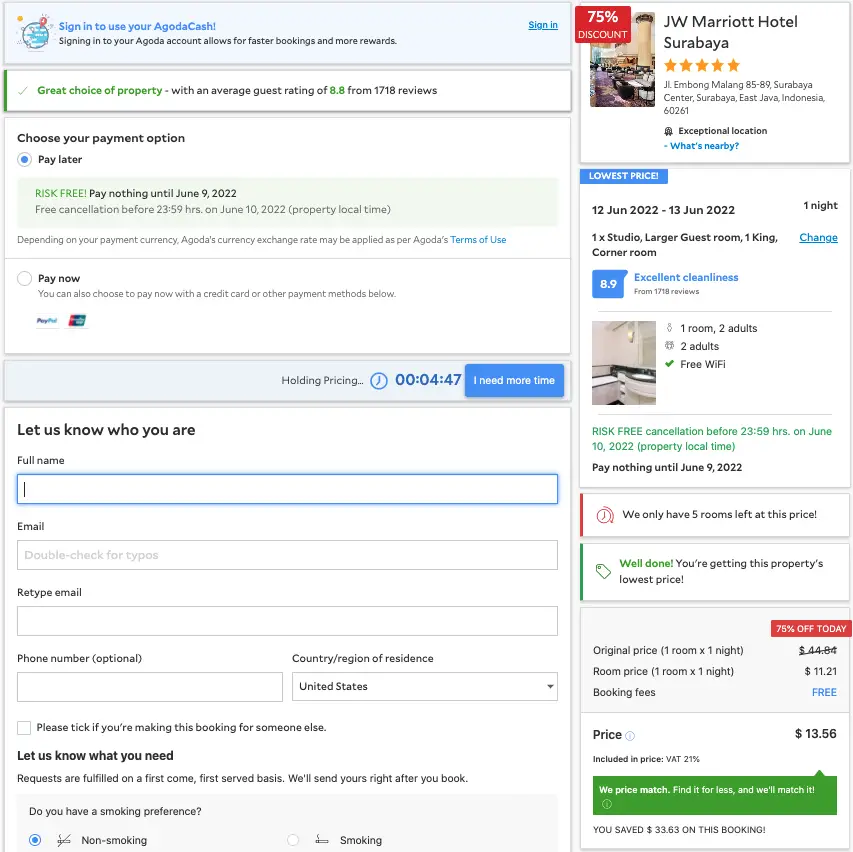Click the Price info circle icon
Viewport: 853px width, 852px height.
click(x=630, y=736)
